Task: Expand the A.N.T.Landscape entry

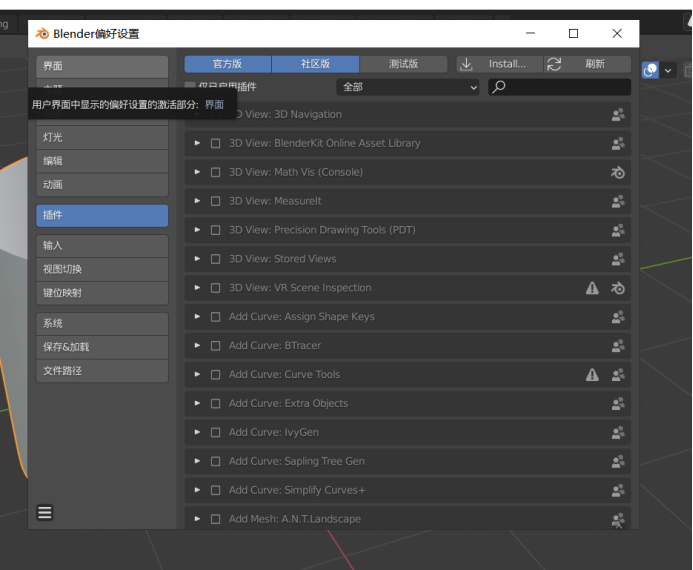Action: (197, 519)
